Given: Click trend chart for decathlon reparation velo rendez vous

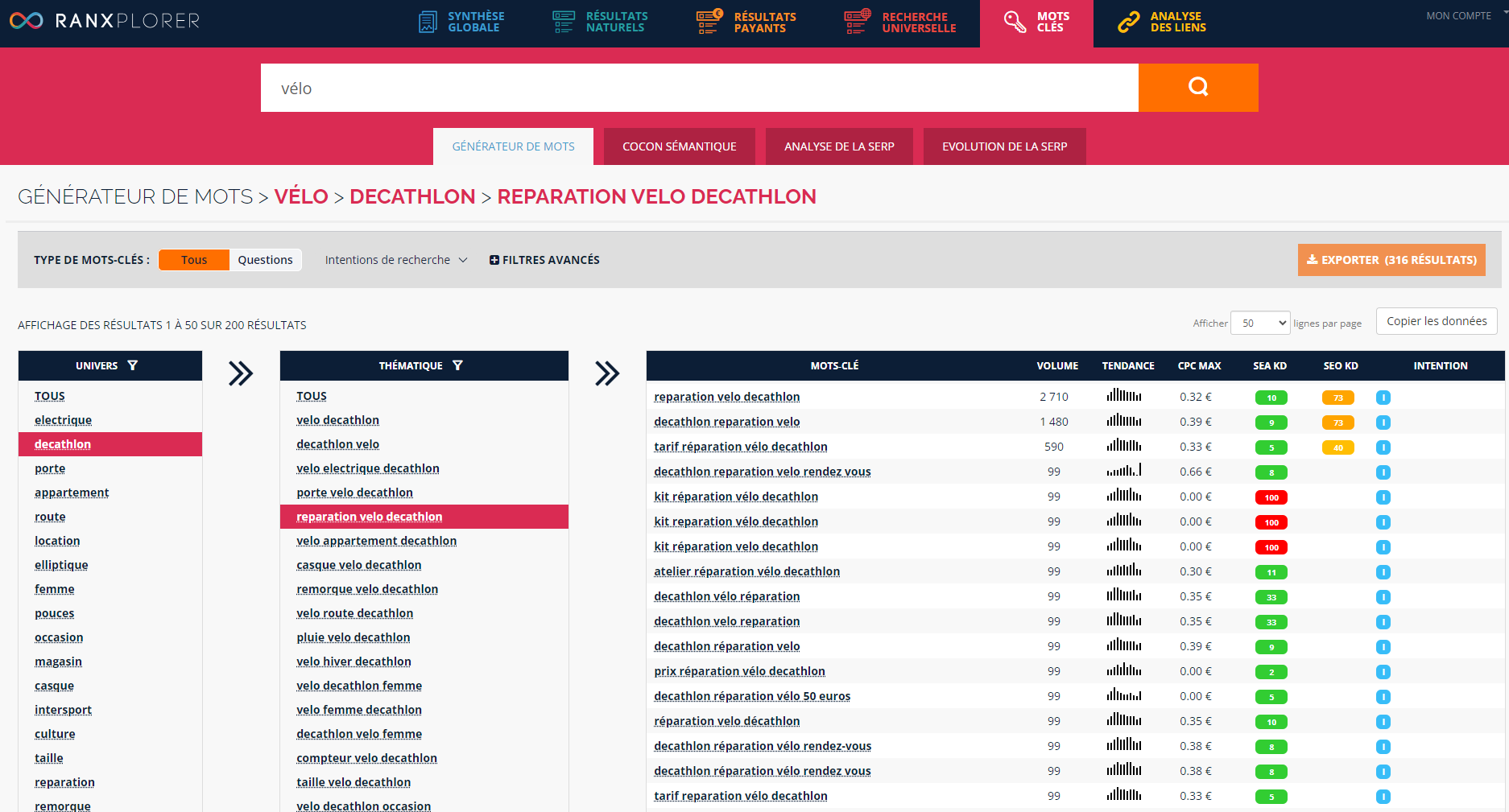Looking at the screenshot, I should click(x=1124, y=470).
